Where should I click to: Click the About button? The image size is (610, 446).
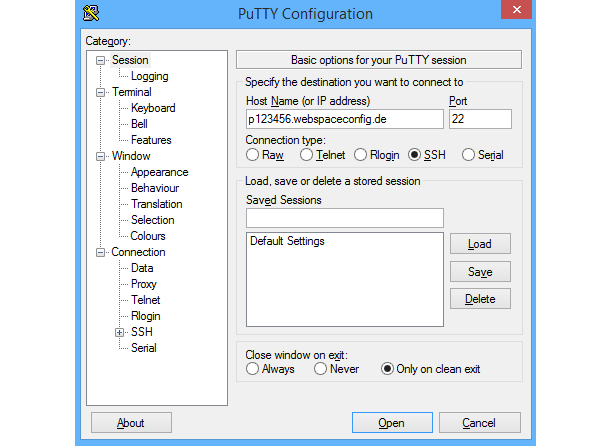click(131, 423)
